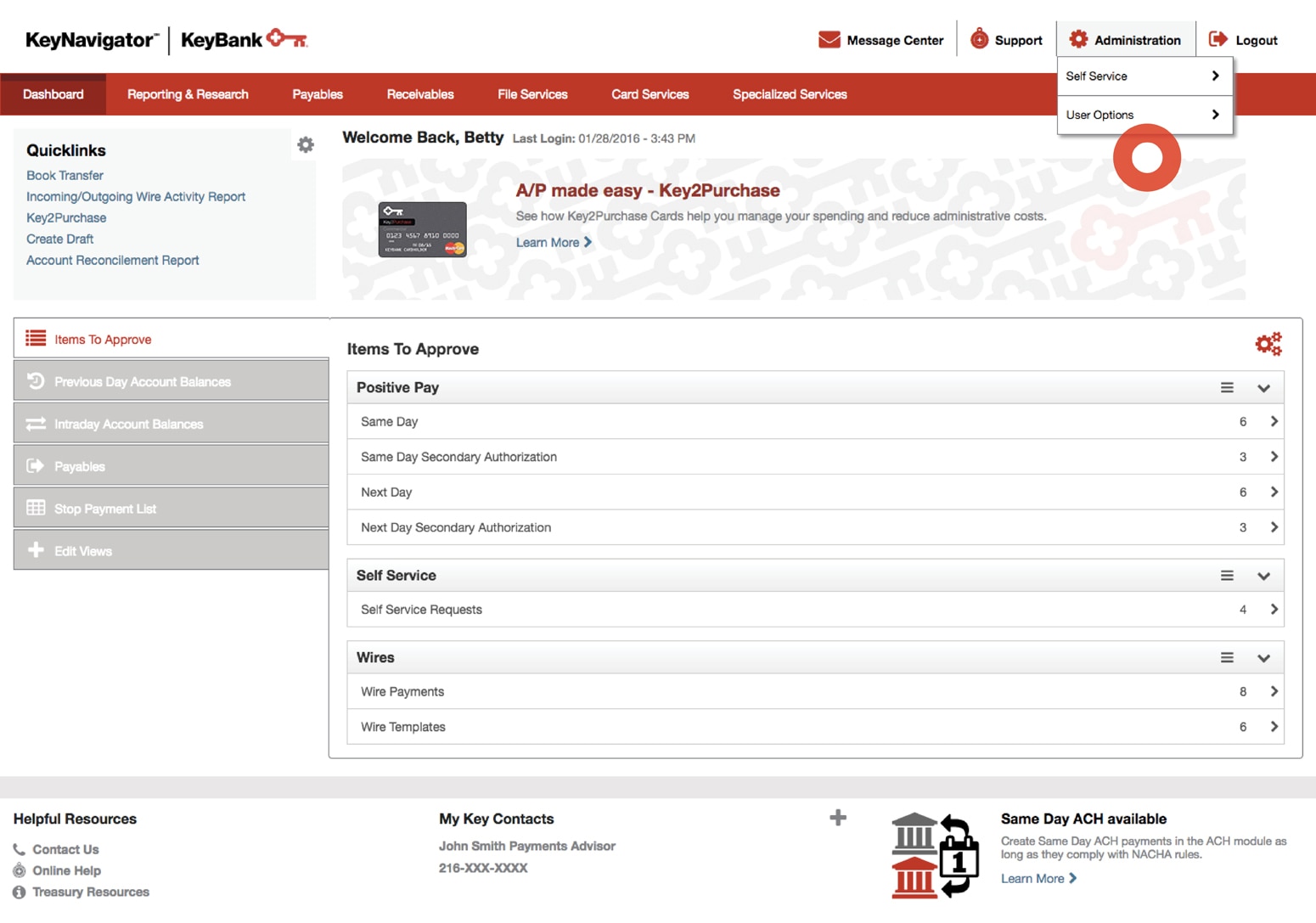Open Next Day row arrow
This screenshot has height=923, width=1316.
(x=1274, y=492)
